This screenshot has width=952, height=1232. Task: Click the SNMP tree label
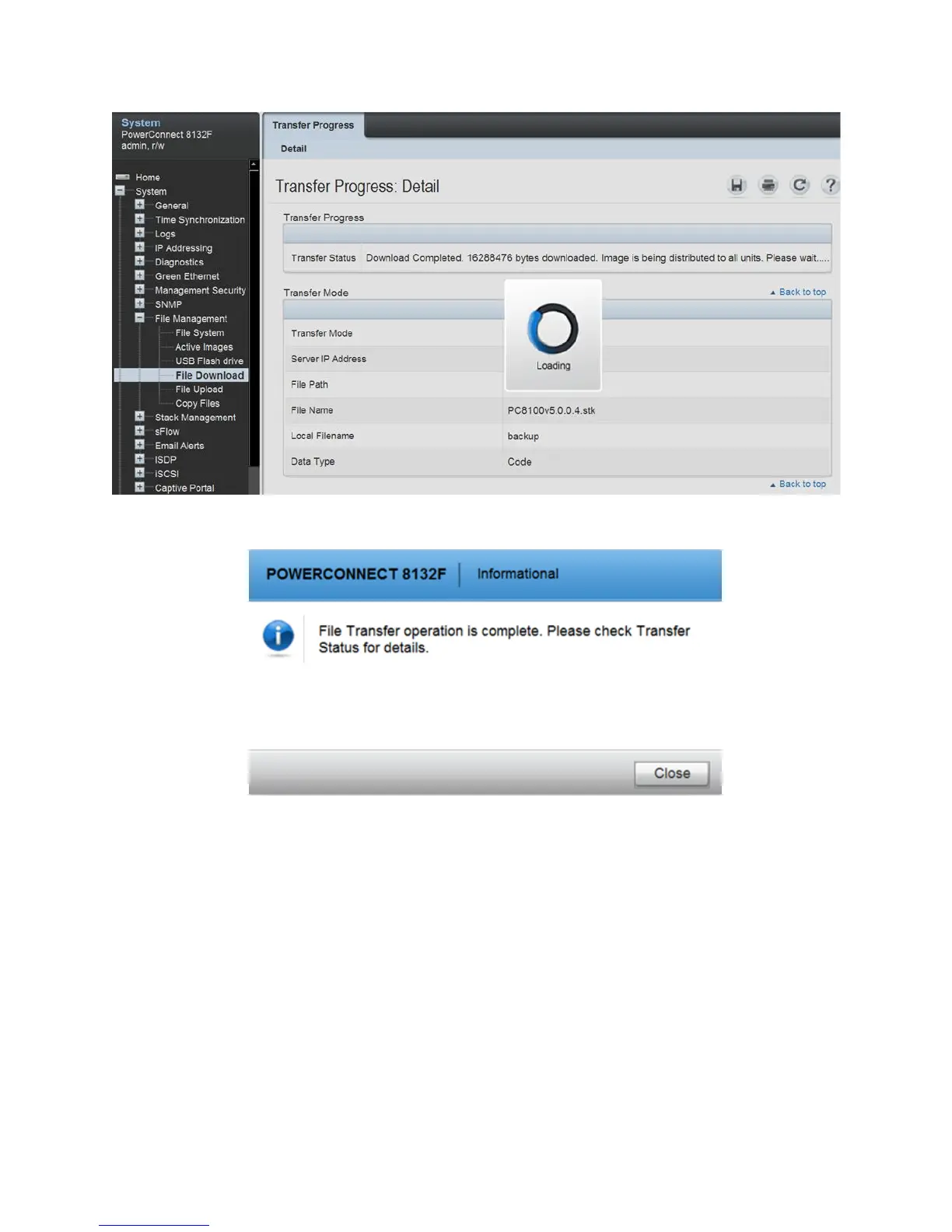[x=168, y=305]
